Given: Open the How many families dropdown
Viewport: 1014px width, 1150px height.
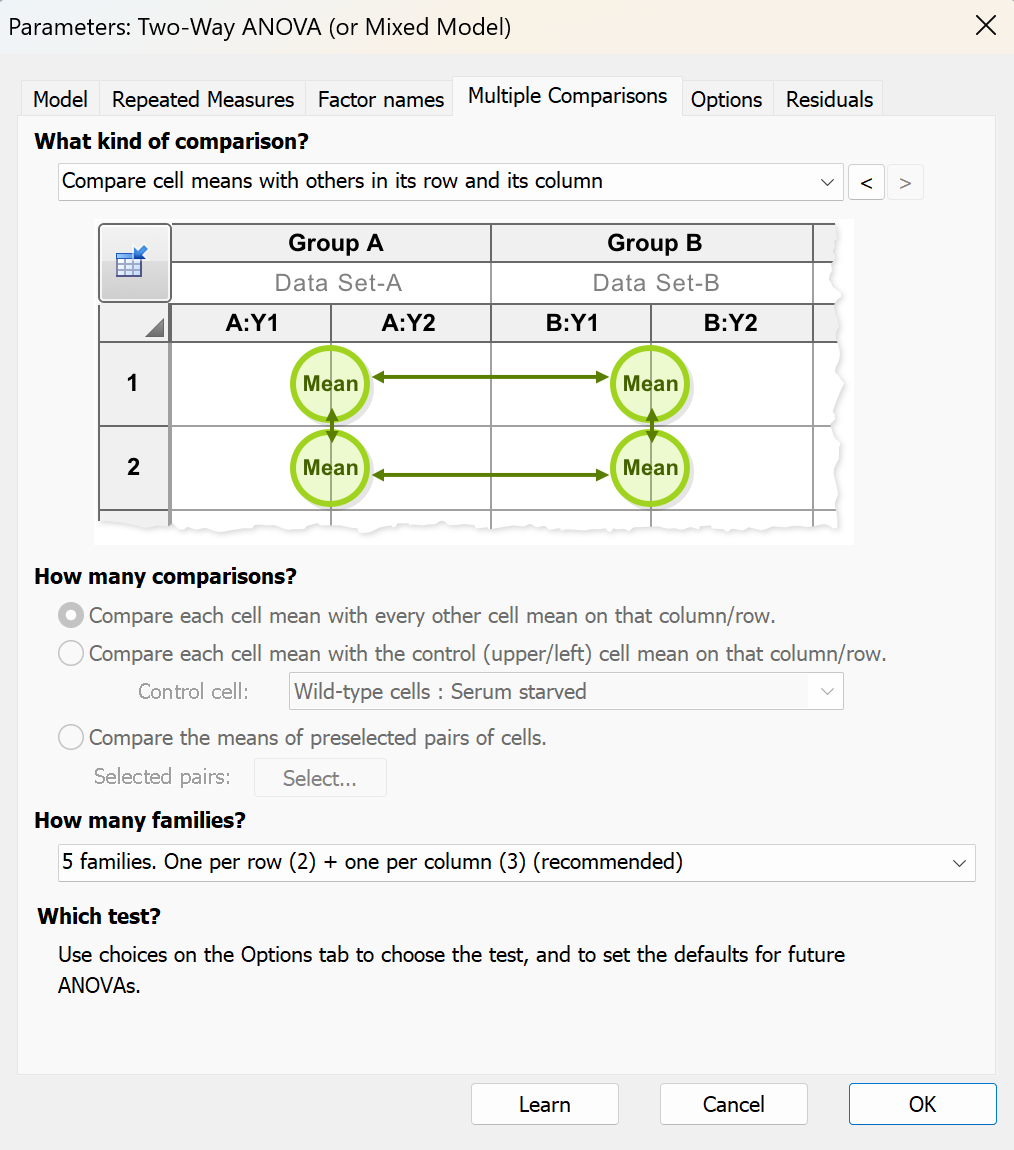Looking at the screenshot, I should pyautogui.click(x=958, y=863).
